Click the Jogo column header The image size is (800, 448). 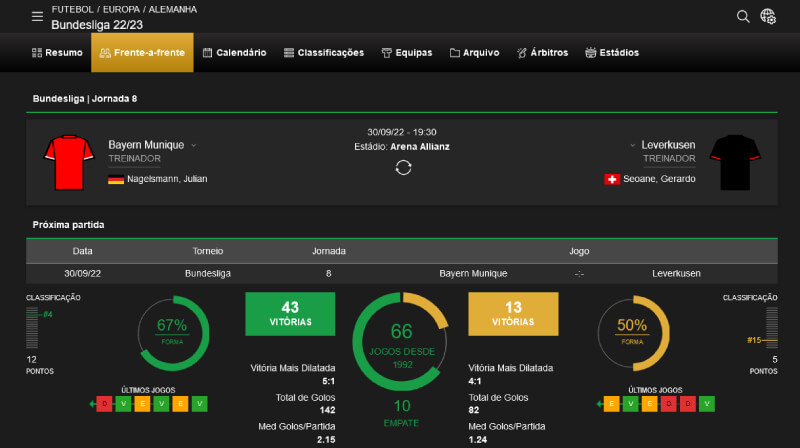(x=579, y=251)
